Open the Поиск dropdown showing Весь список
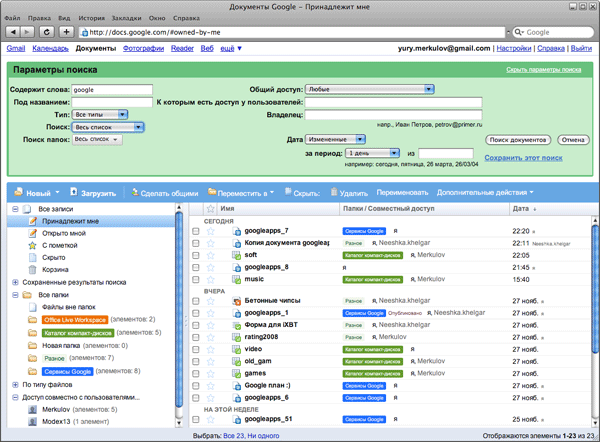 pyautogui.click(x=108, y=127)
